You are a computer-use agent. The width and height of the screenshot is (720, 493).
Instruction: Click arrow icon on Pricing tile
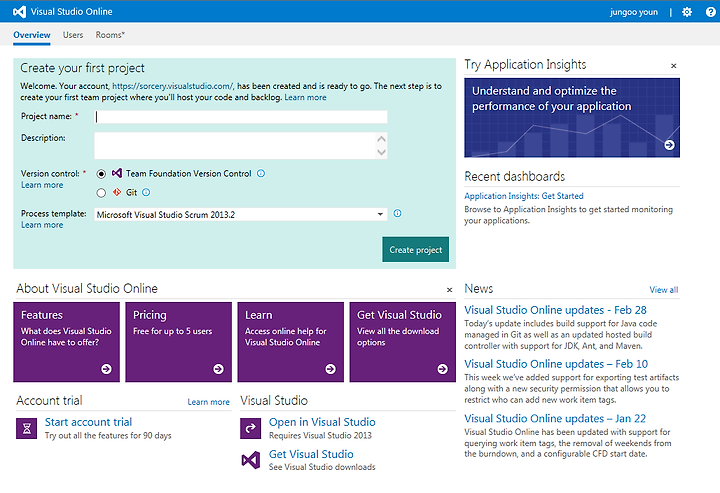[219, 369]
